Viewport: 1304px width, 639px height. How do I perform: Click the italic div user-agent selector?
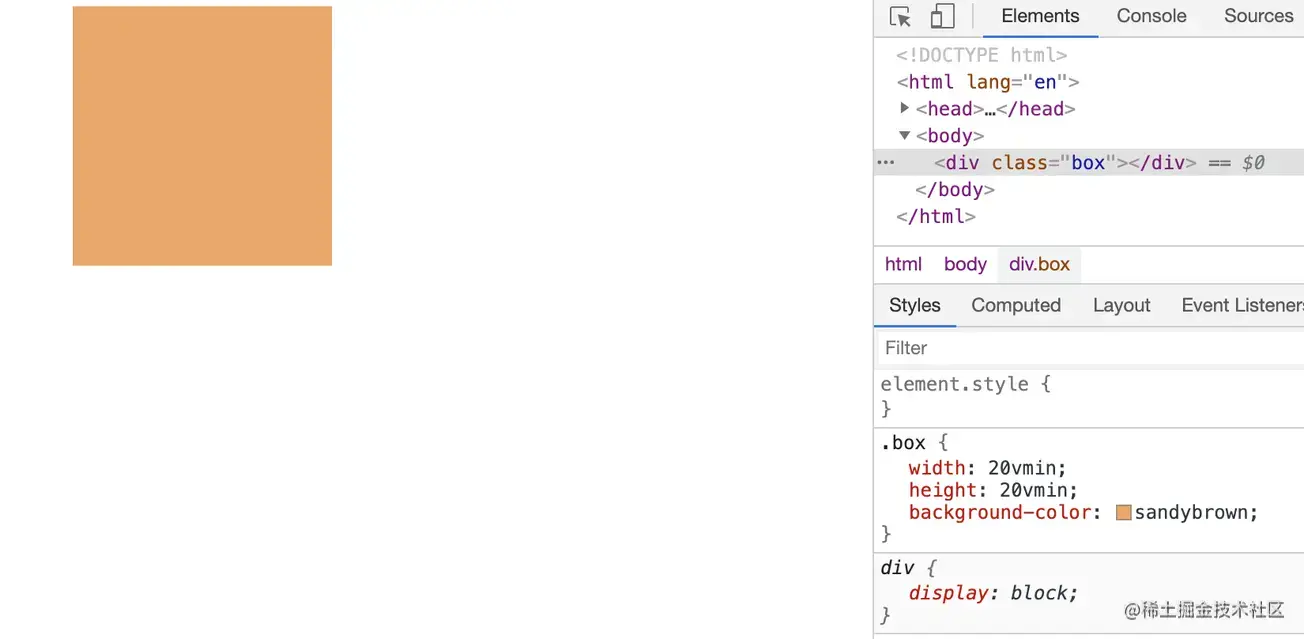(897, 568)
